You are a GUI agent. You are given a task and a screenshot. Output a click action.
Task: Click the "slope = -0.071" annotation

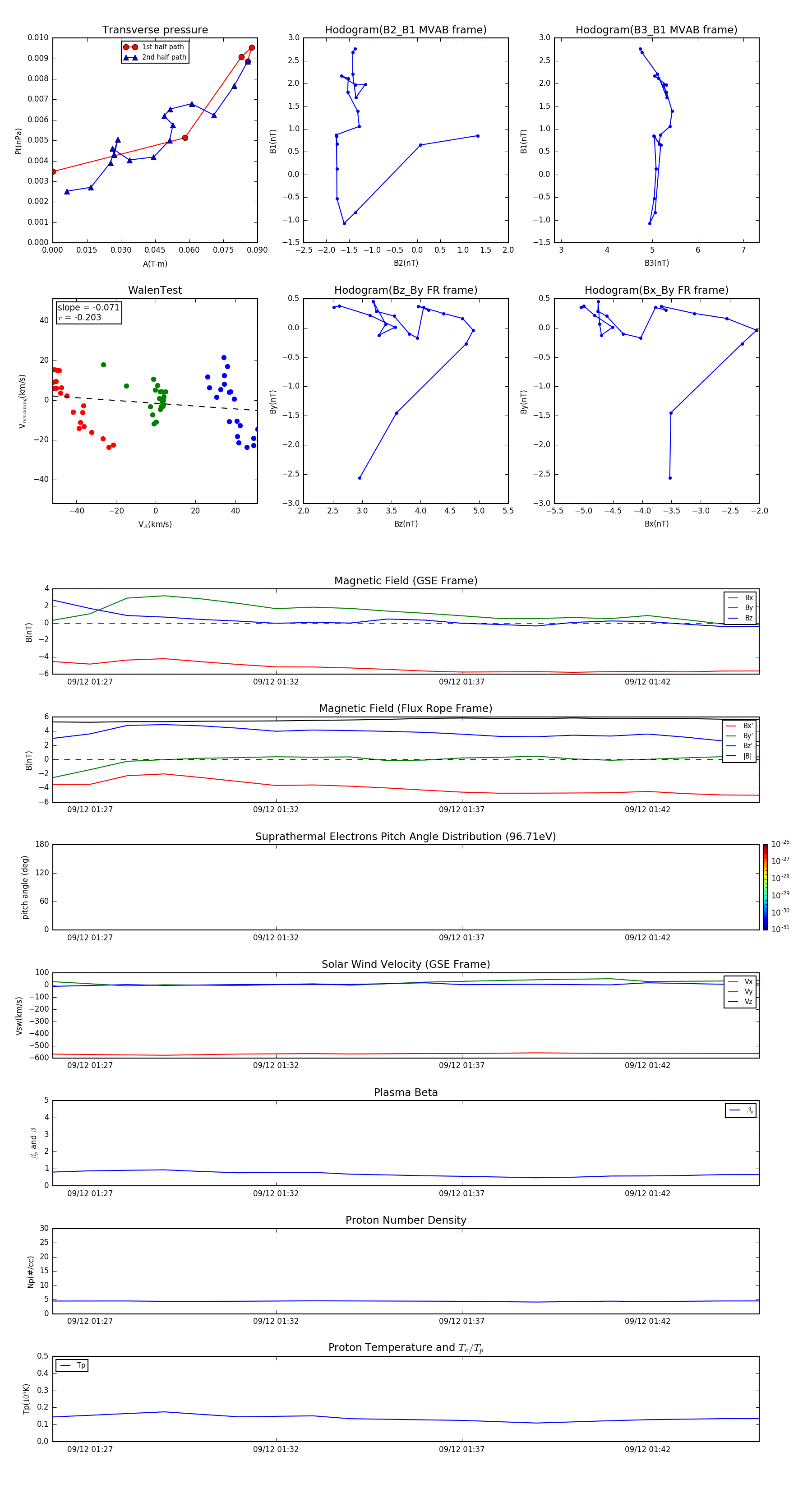tap(88, 308)
